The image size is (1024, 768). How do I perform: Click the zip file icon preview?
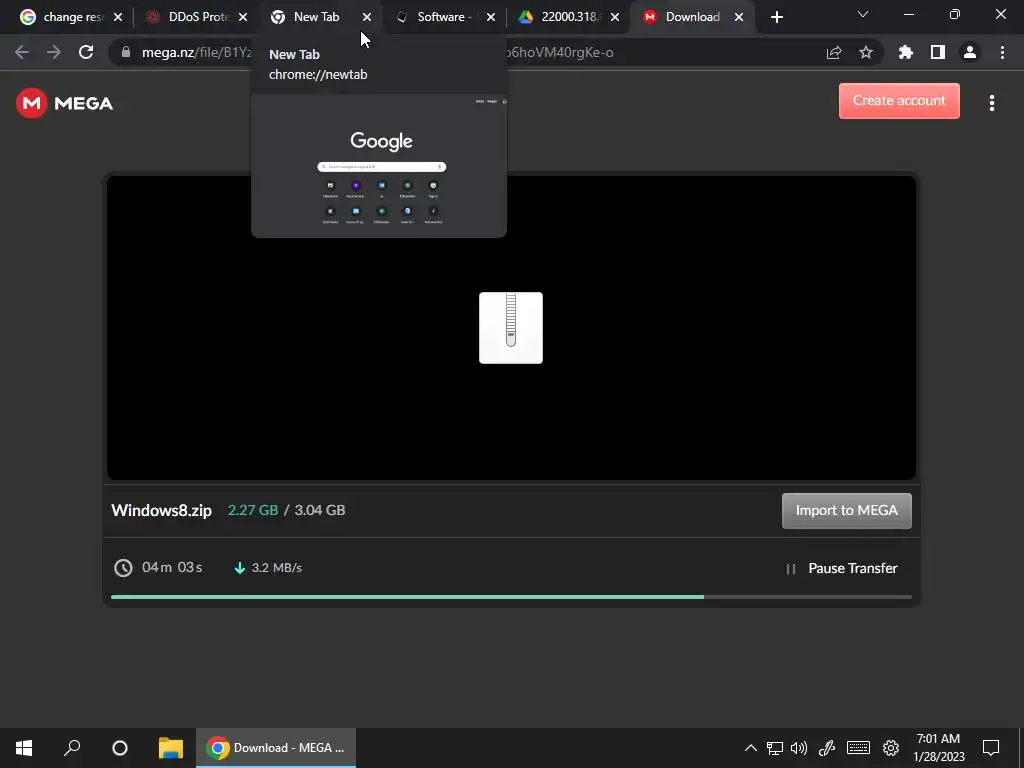tap(511, 328)
